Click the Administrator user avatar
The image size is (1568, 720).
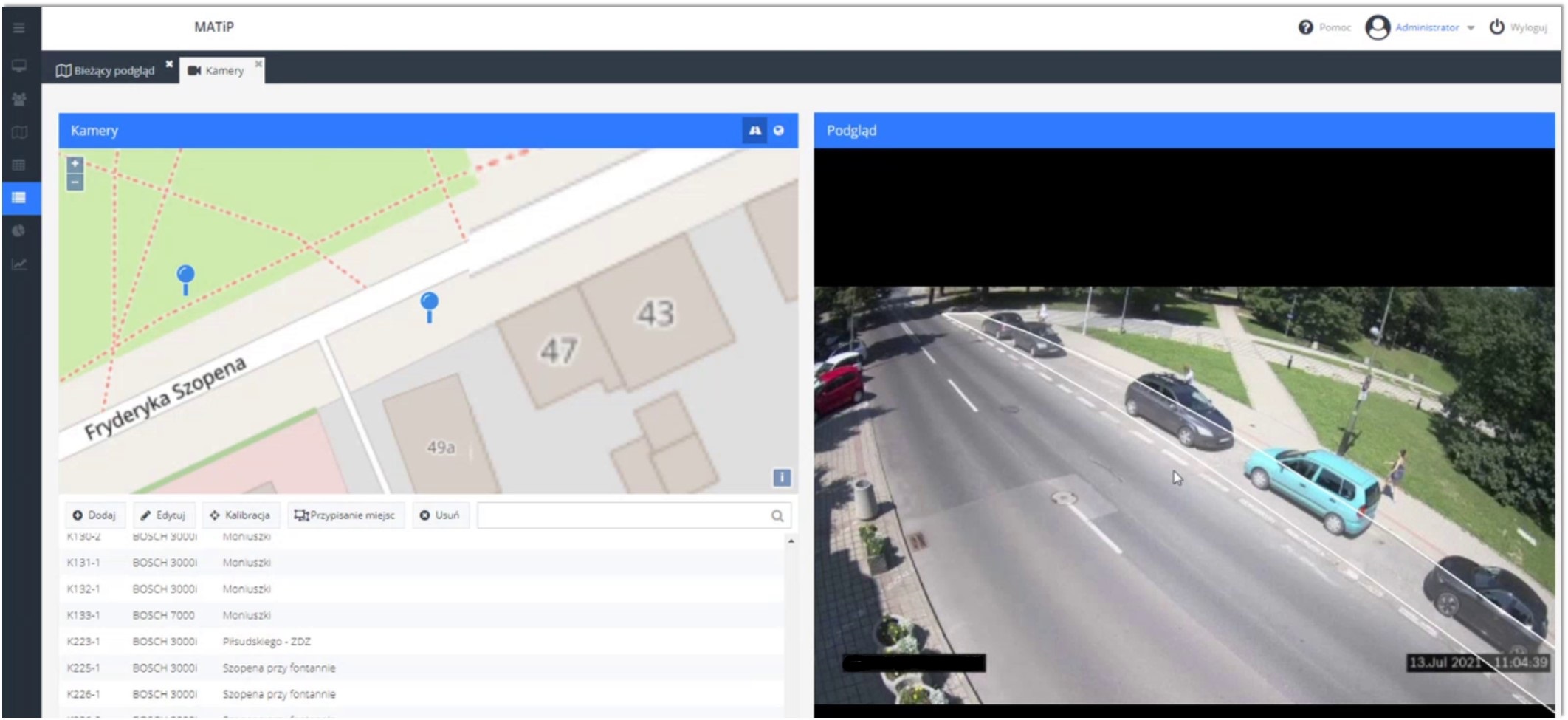pyautogui.click(x=1378, y=27)
